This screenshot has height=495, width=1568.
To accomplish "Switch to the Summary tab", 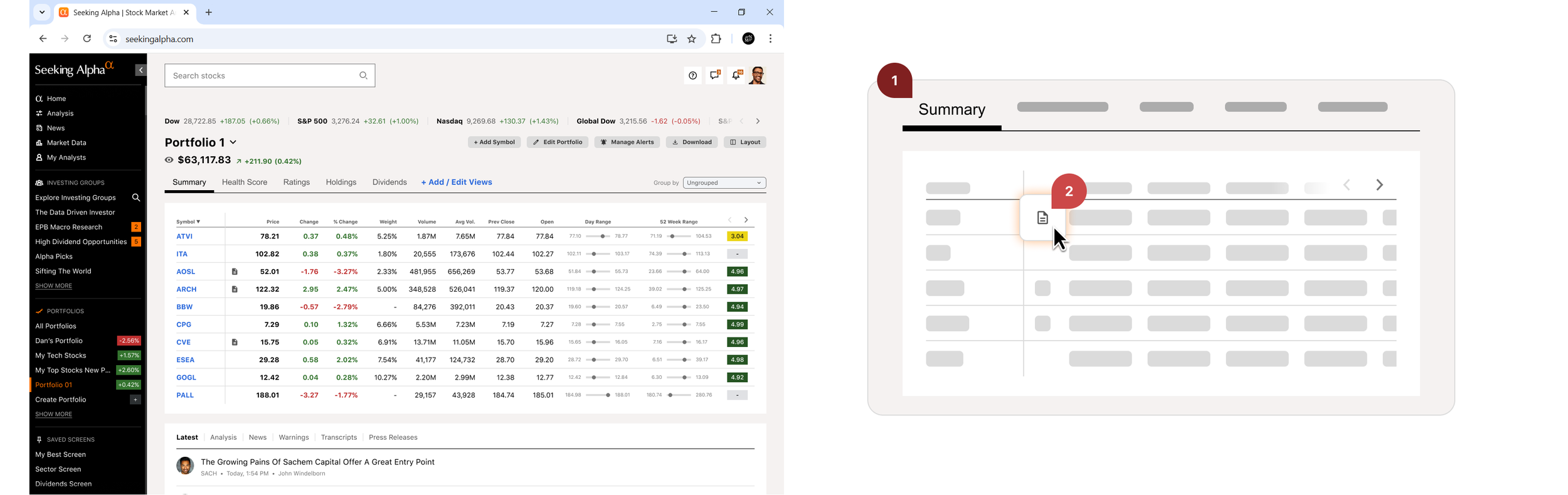I will [189, 182].
